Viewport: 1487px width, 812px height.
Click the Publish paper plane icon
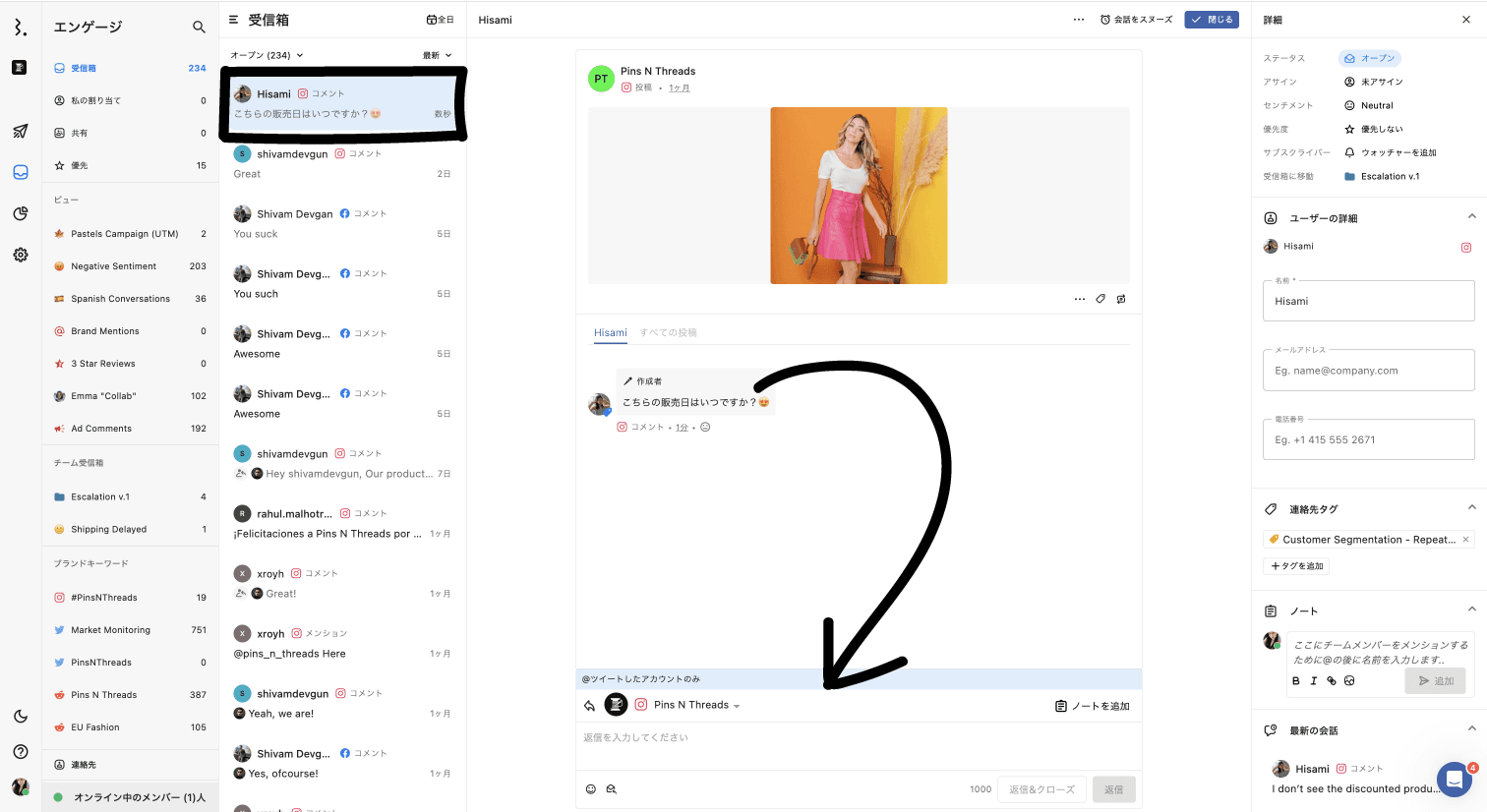(20, 131)
